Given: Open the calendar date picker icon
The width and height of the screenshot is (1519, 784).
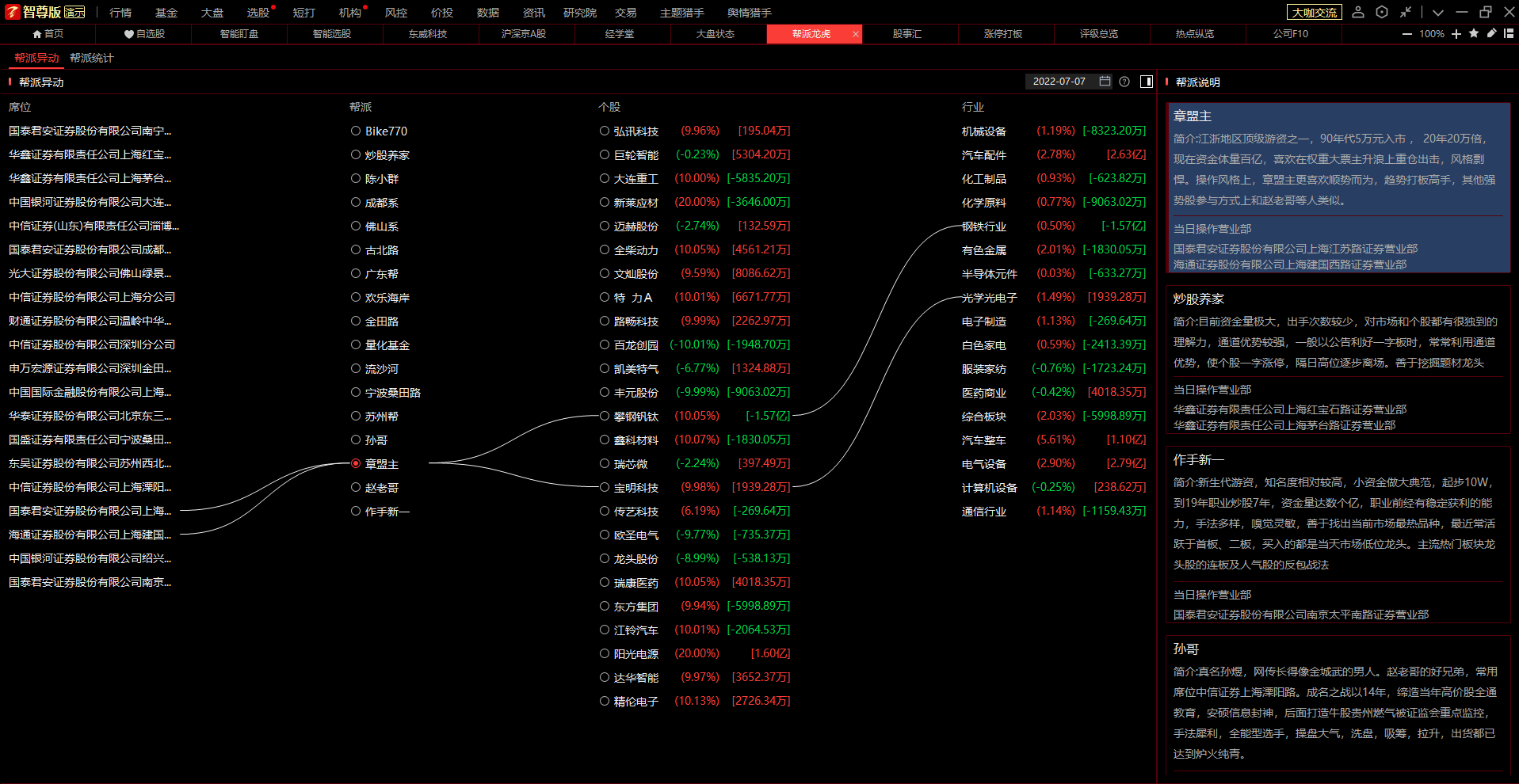Looking at the screenshot, I should click(1105, 82).
